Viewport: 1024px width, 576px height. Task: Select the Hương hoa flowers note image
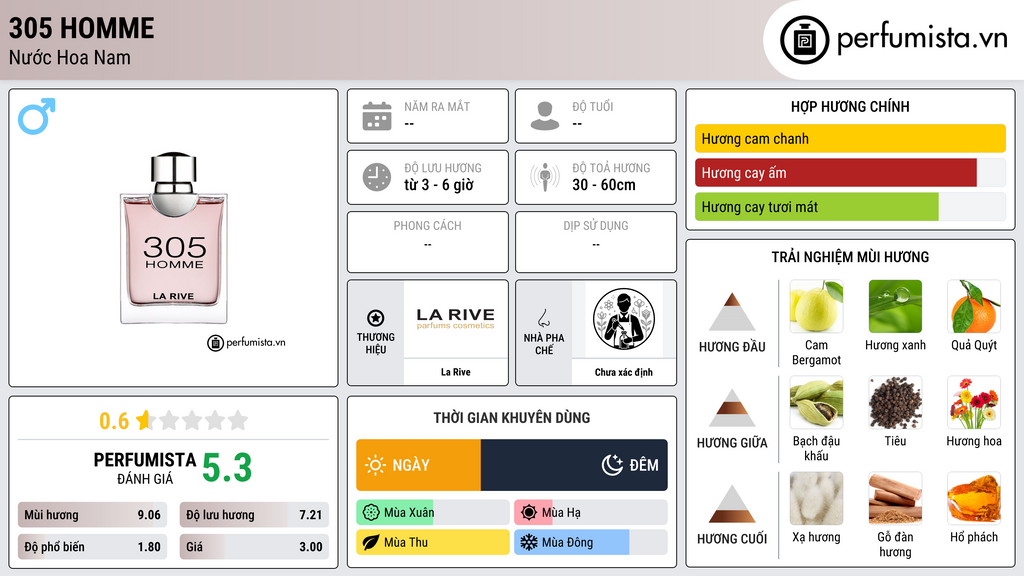pos(974,402)
